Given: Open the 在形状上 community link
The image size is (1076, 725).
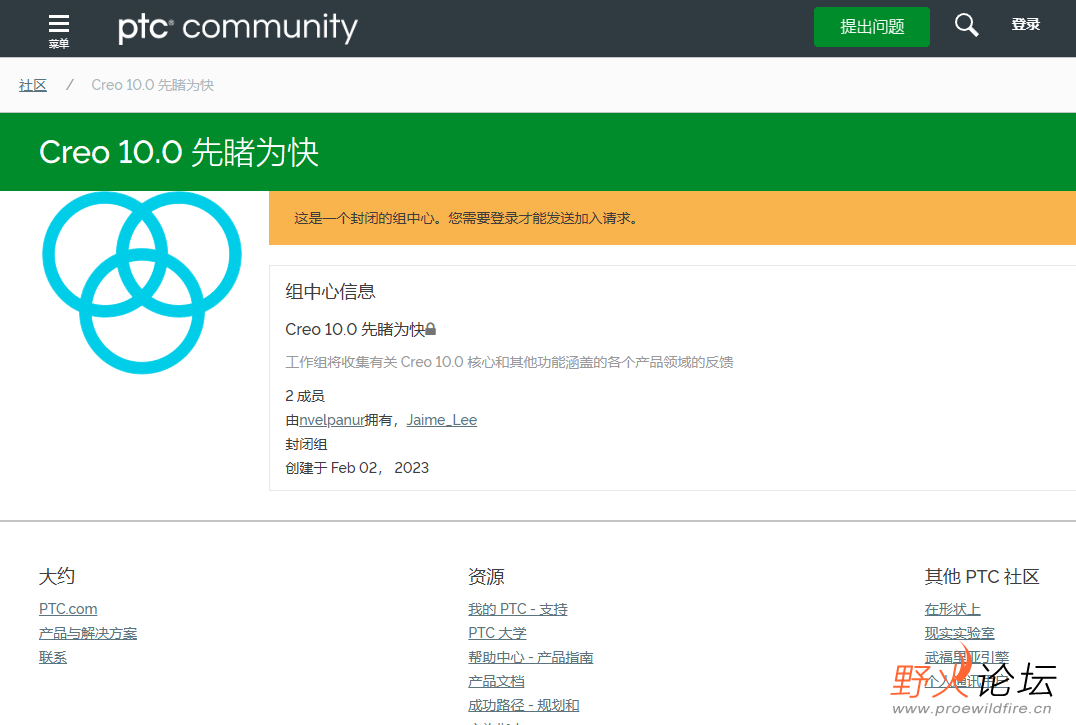Looking at the screenshot, I should tap(952, 609).
